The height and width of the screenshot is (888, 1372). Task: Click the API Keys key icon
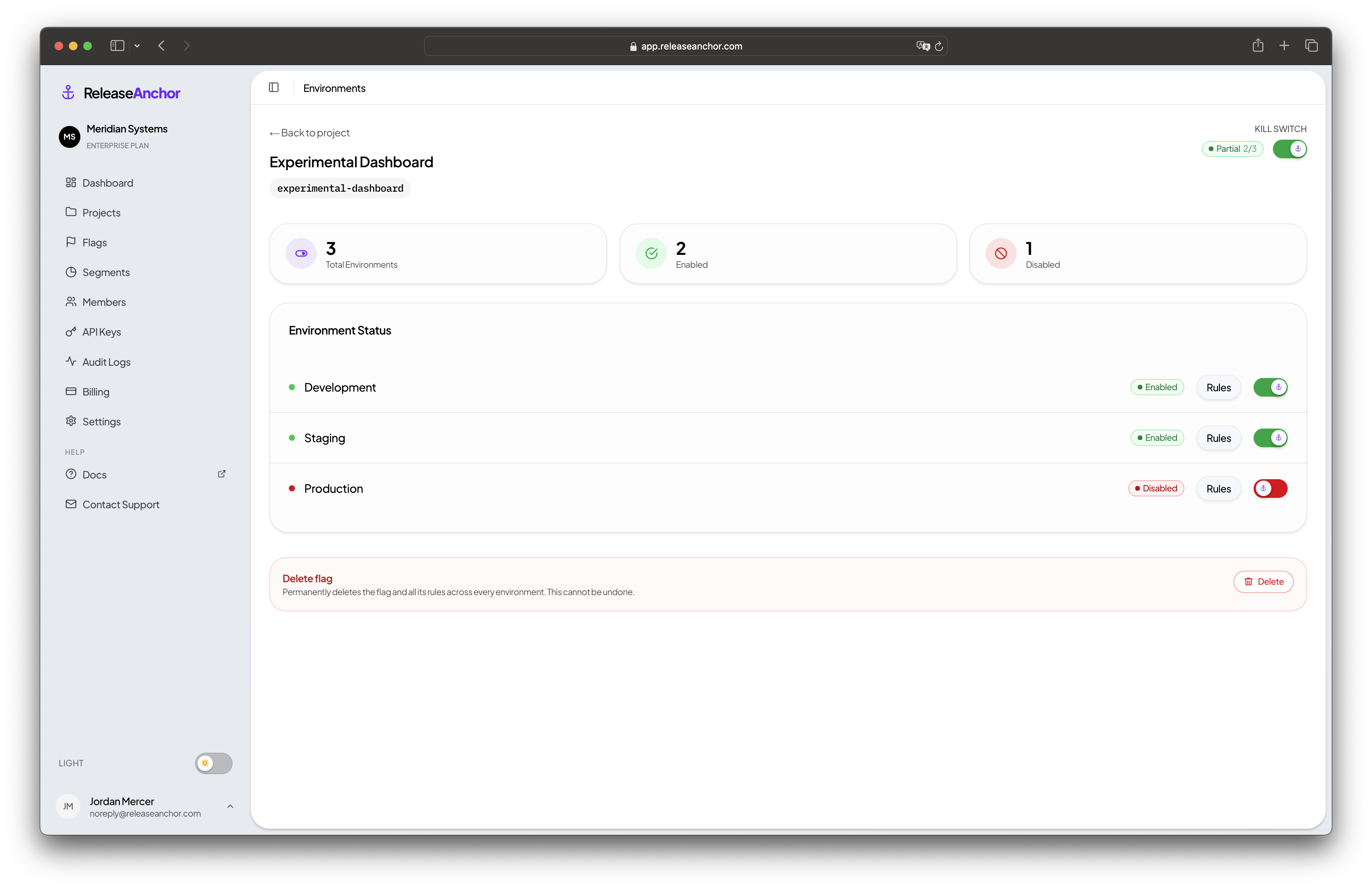(x=71, y=332)
